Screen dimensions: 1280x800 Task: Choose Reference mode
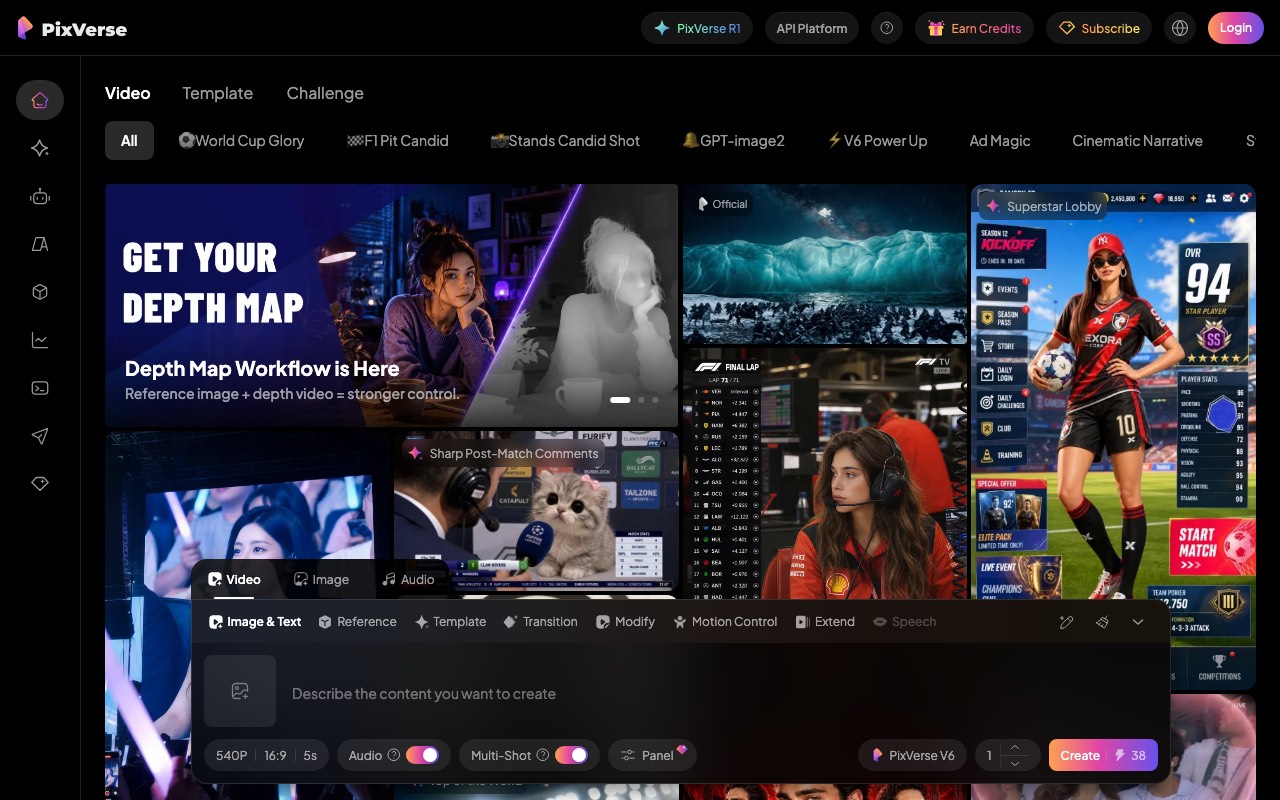(x=357, y=621)
